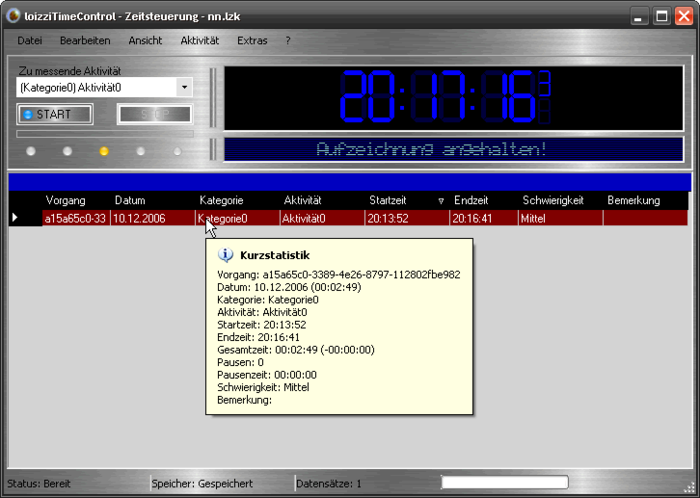The image size is (700, 498).
Task: Click the blue digital clock display
Action: coord(453,97)
